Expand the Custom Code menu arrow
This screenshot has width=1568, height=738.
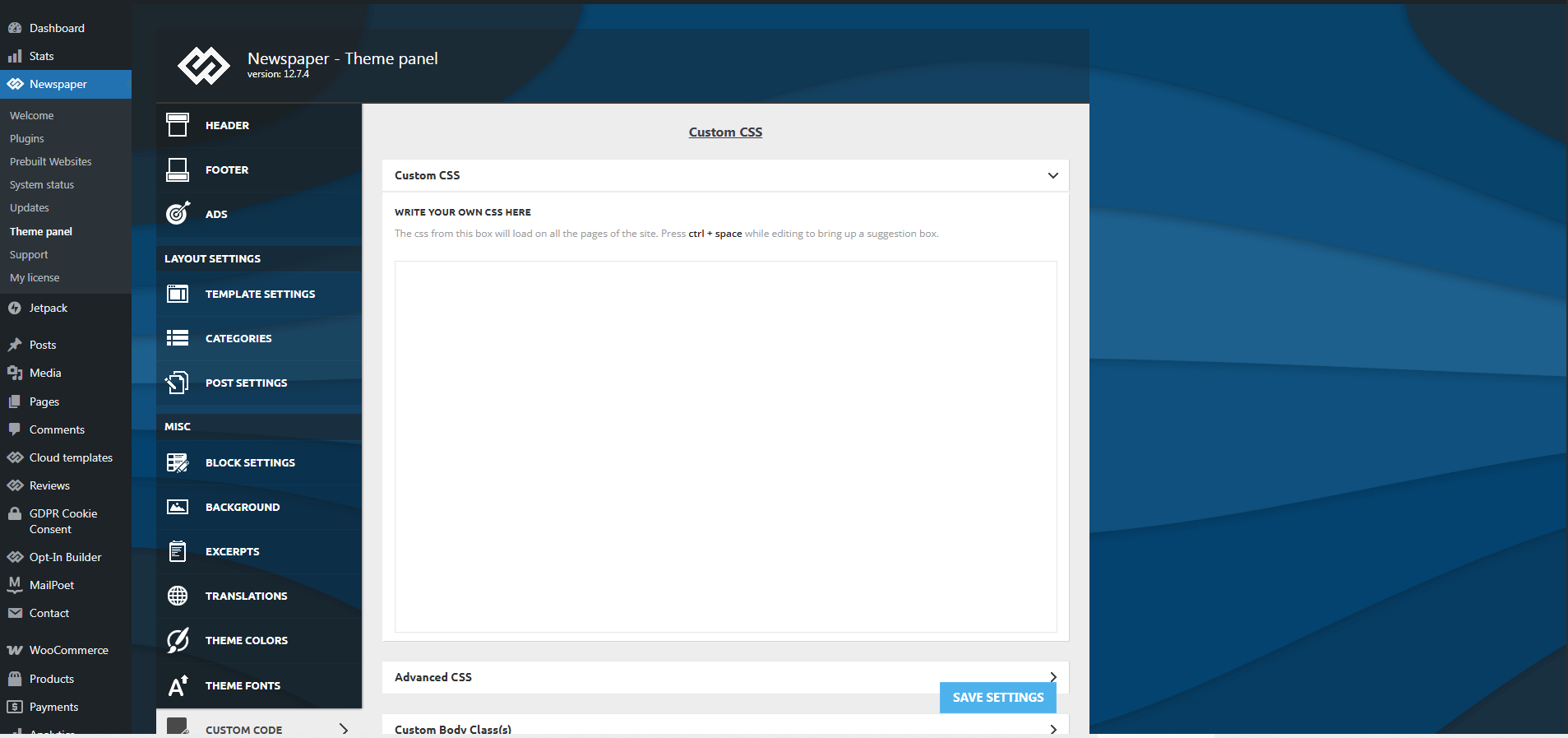point(344,729)
